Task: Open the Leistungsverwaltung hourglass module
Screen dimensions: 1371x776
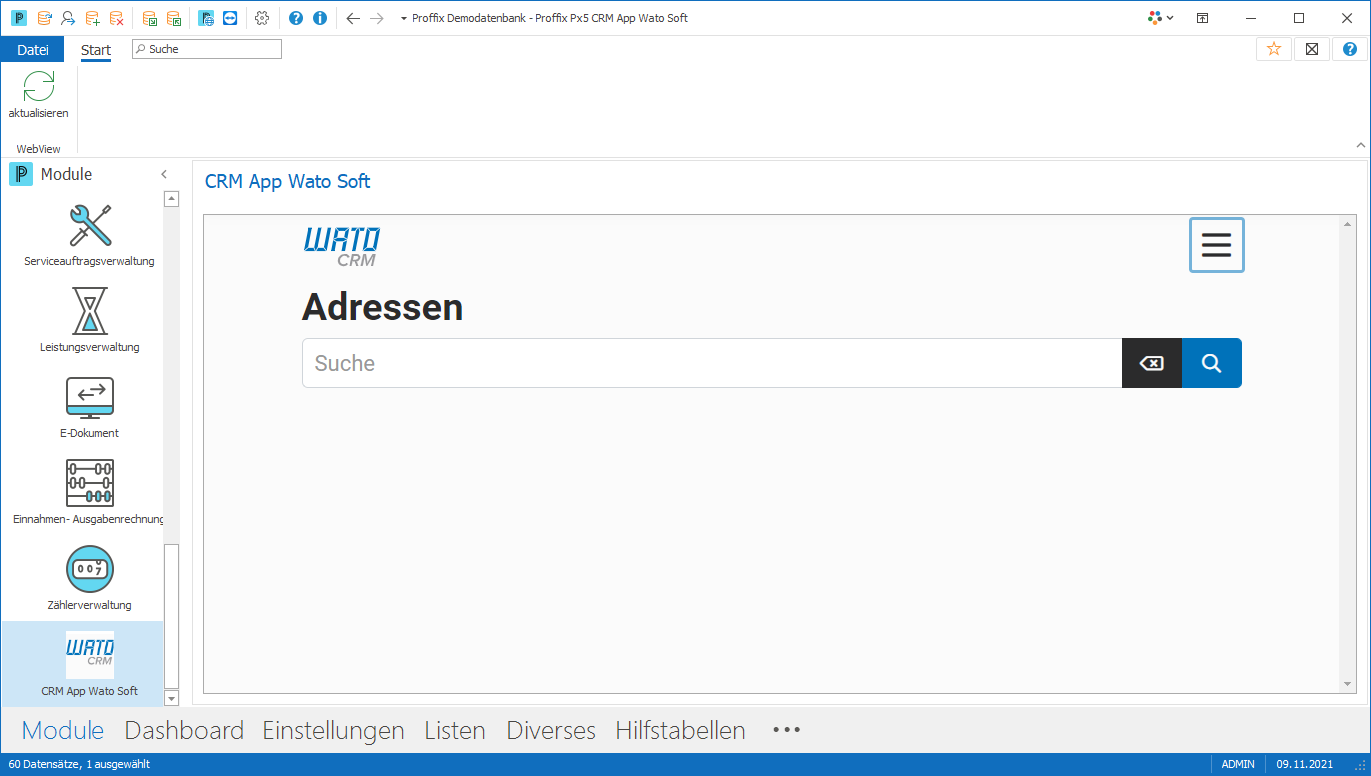Action: click(90, 320)
